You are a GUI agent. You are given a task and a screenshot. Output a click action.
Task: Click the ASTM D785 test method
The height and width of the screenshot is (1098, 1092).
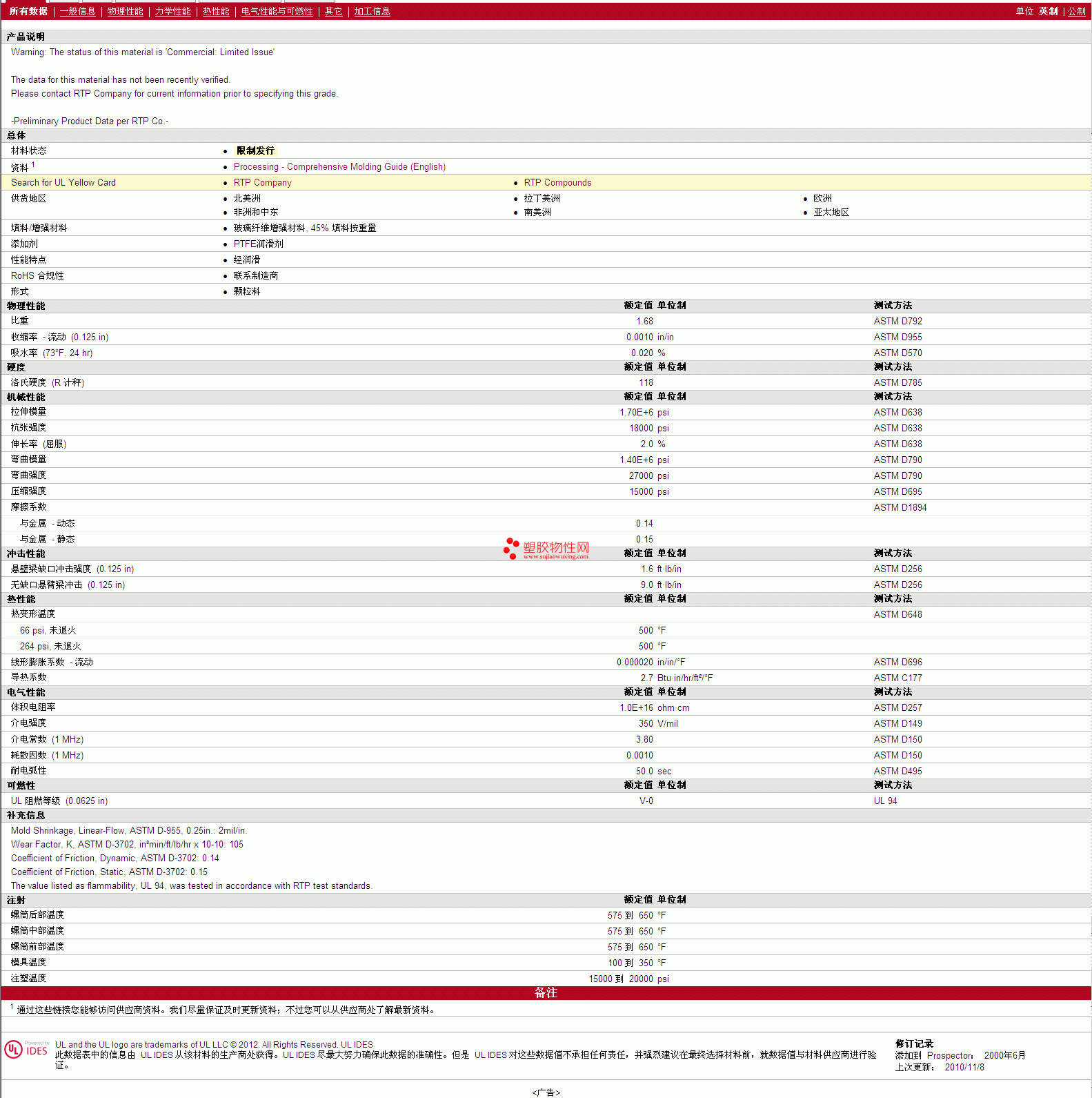[x=897, y=382]
